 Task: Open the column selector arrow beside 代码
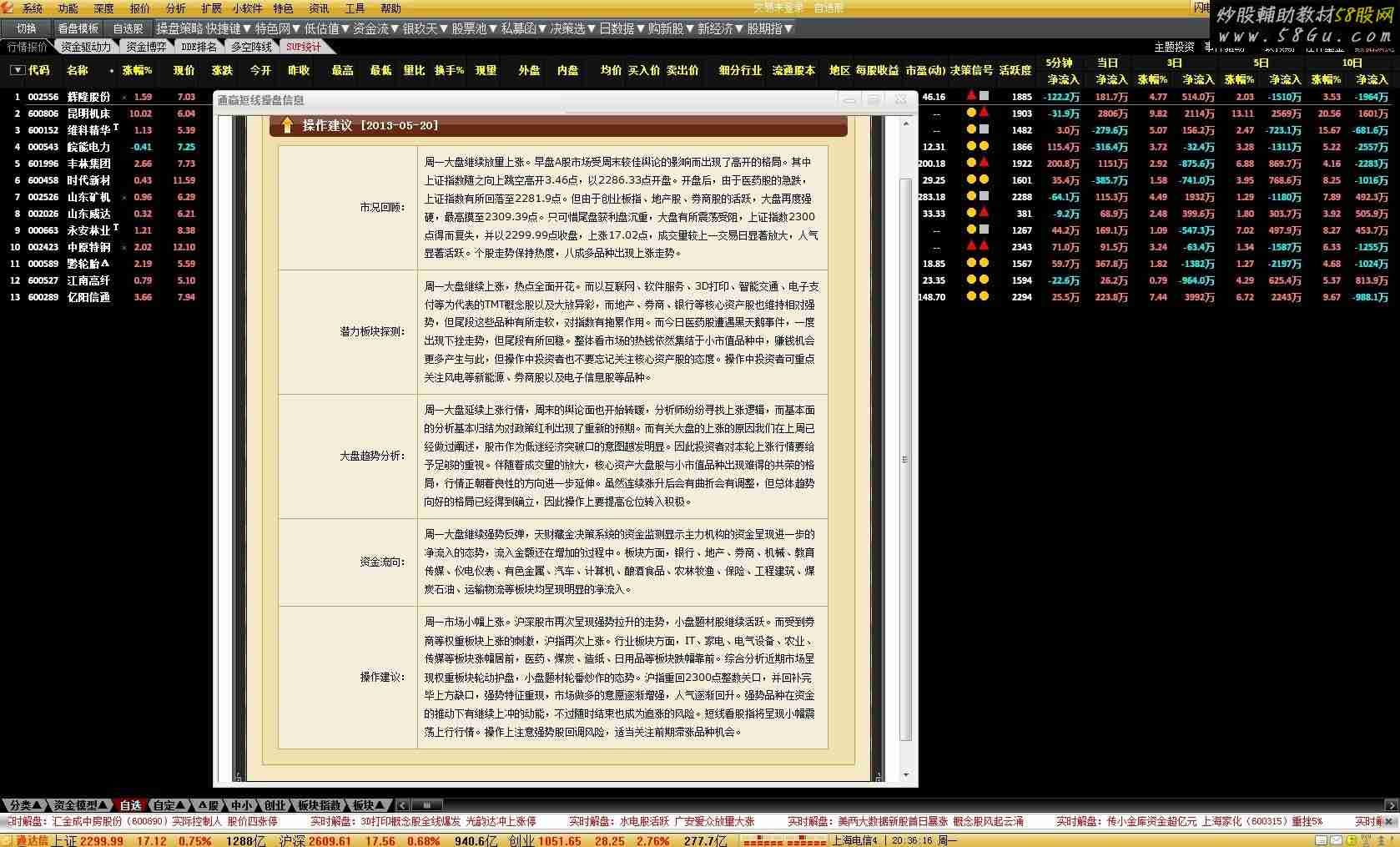point(17,70)
